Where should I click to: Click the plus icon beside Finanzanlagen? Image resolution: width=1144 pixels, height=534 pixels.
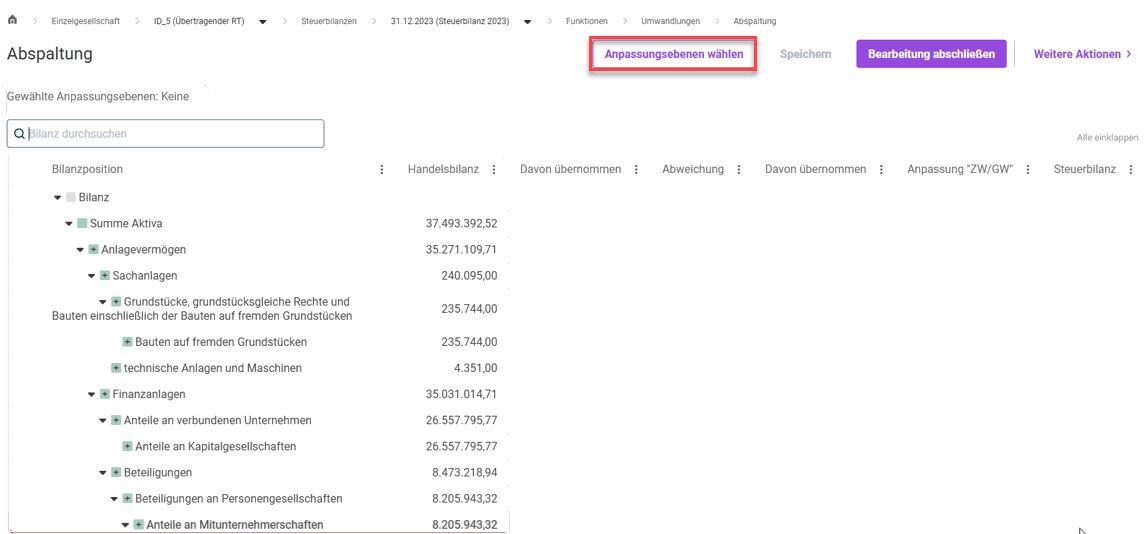click(105, 395)
